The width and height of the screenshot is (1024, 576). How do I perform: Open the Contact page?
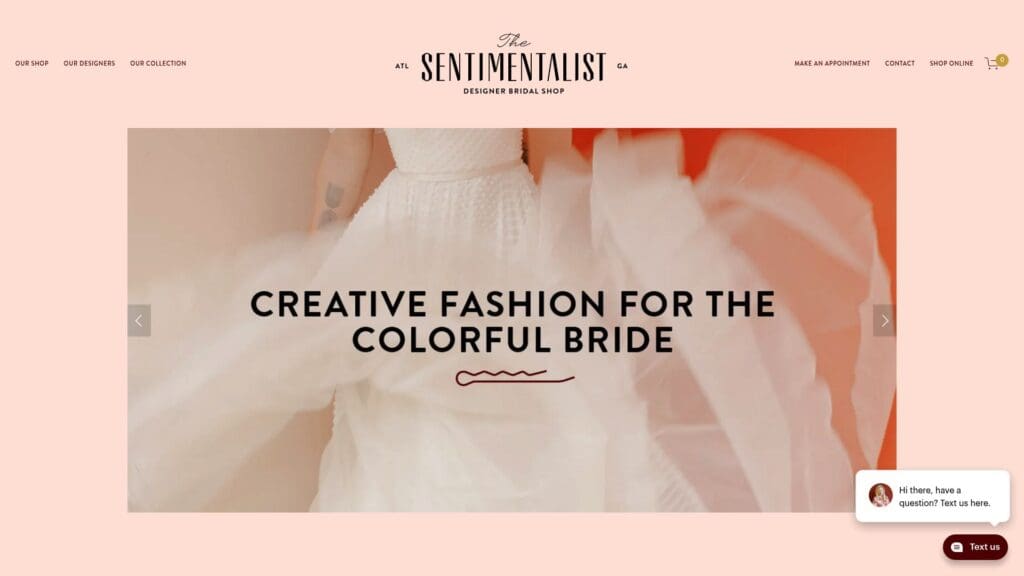click(x=899, y=63)
